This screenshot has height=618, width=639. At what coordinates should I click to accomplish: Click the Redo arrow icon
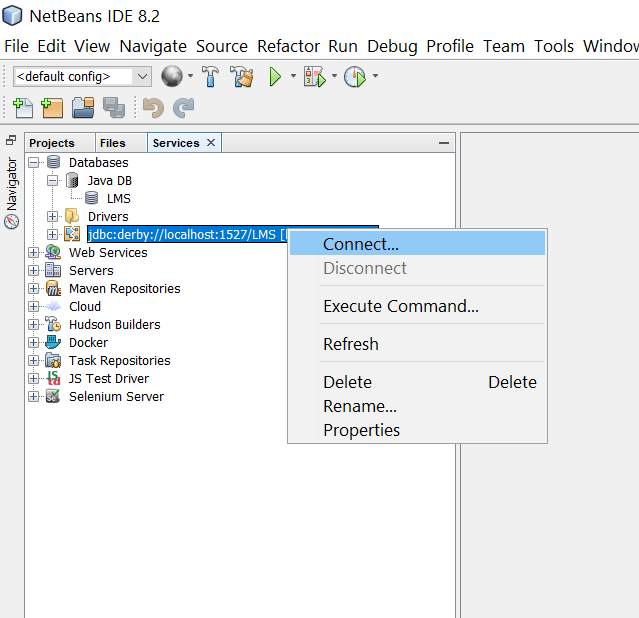tap(183, 108)
